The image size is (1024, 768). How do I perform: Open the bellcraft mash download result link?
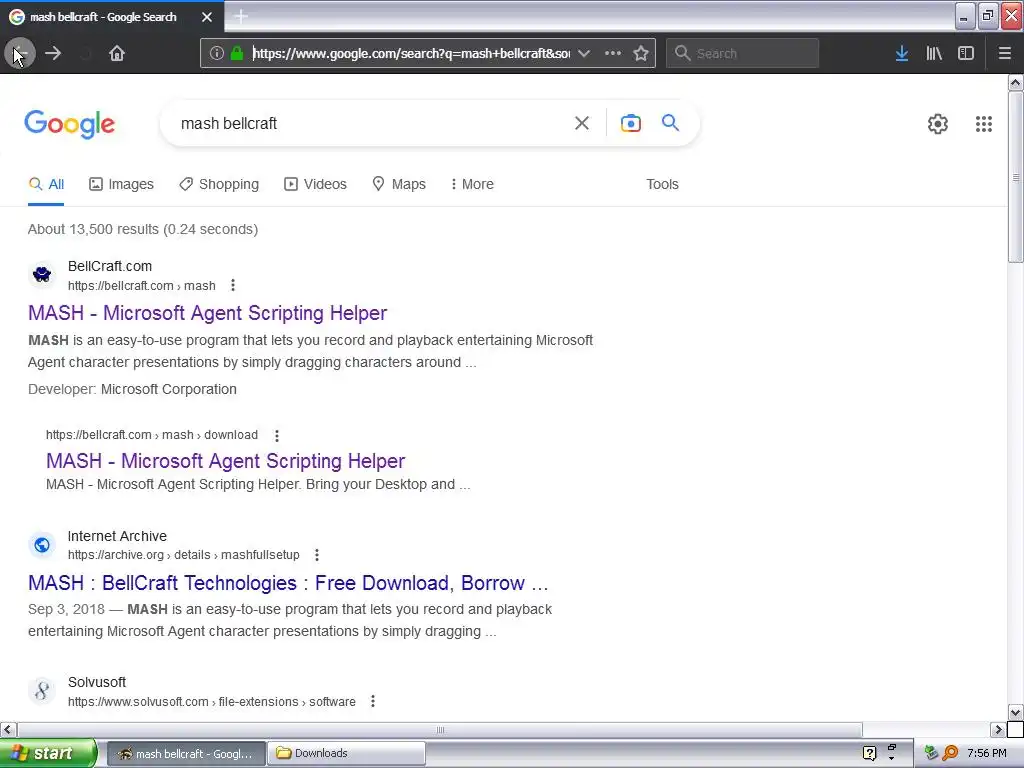pyautogui.click(x=225, y=461)
